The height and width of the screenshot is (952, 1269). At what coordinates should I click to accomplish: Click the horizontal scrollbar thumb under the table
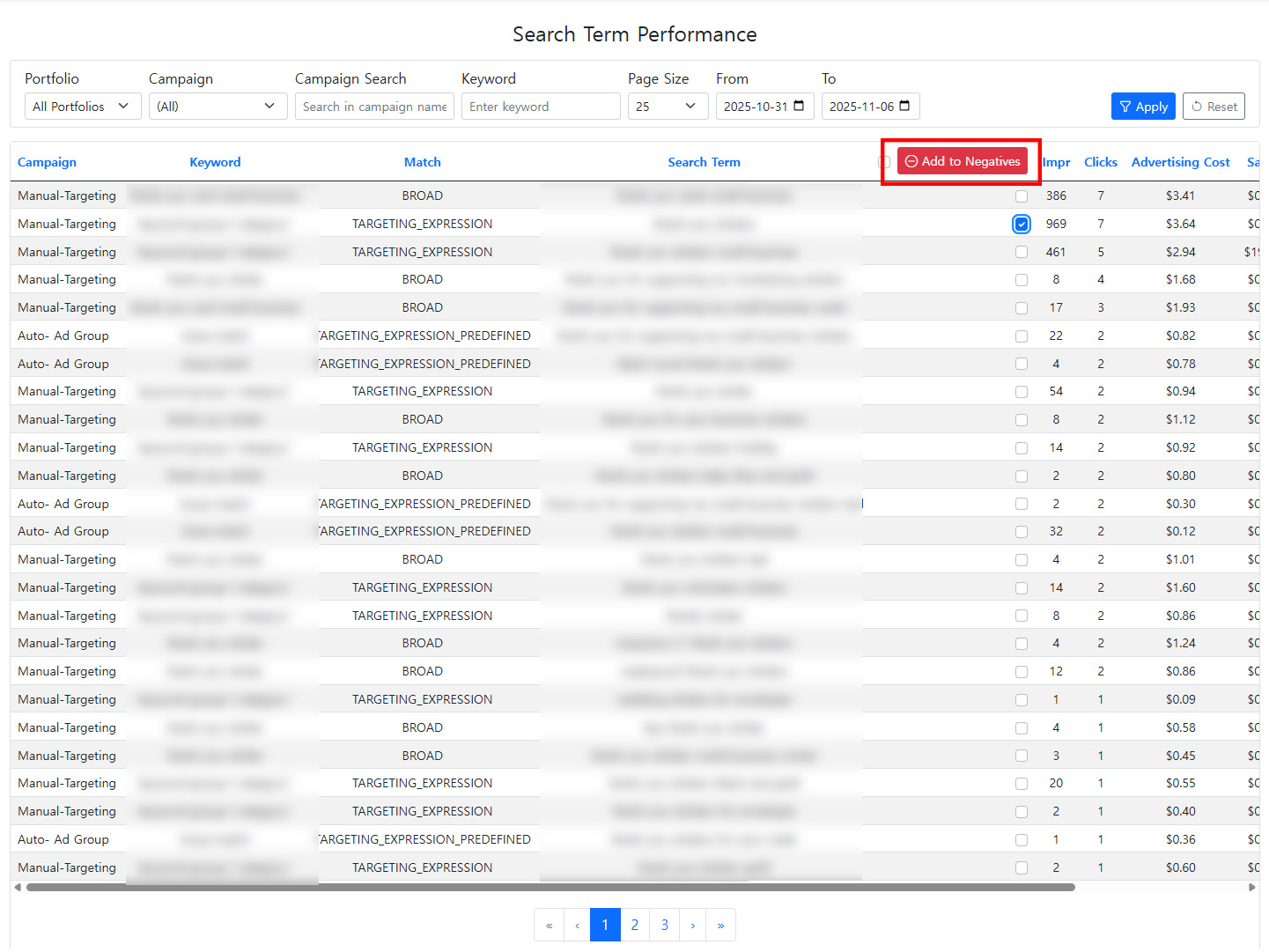pyautogui.click(x=550, y=888)
